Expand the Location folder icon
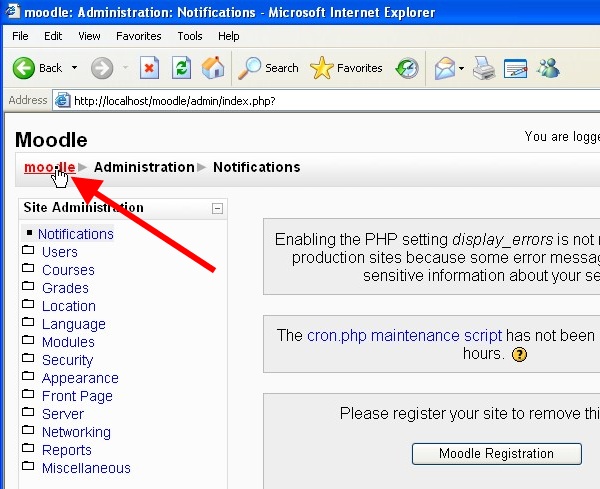The width and height of the screenshot is (600, 489). coord(28,304)
